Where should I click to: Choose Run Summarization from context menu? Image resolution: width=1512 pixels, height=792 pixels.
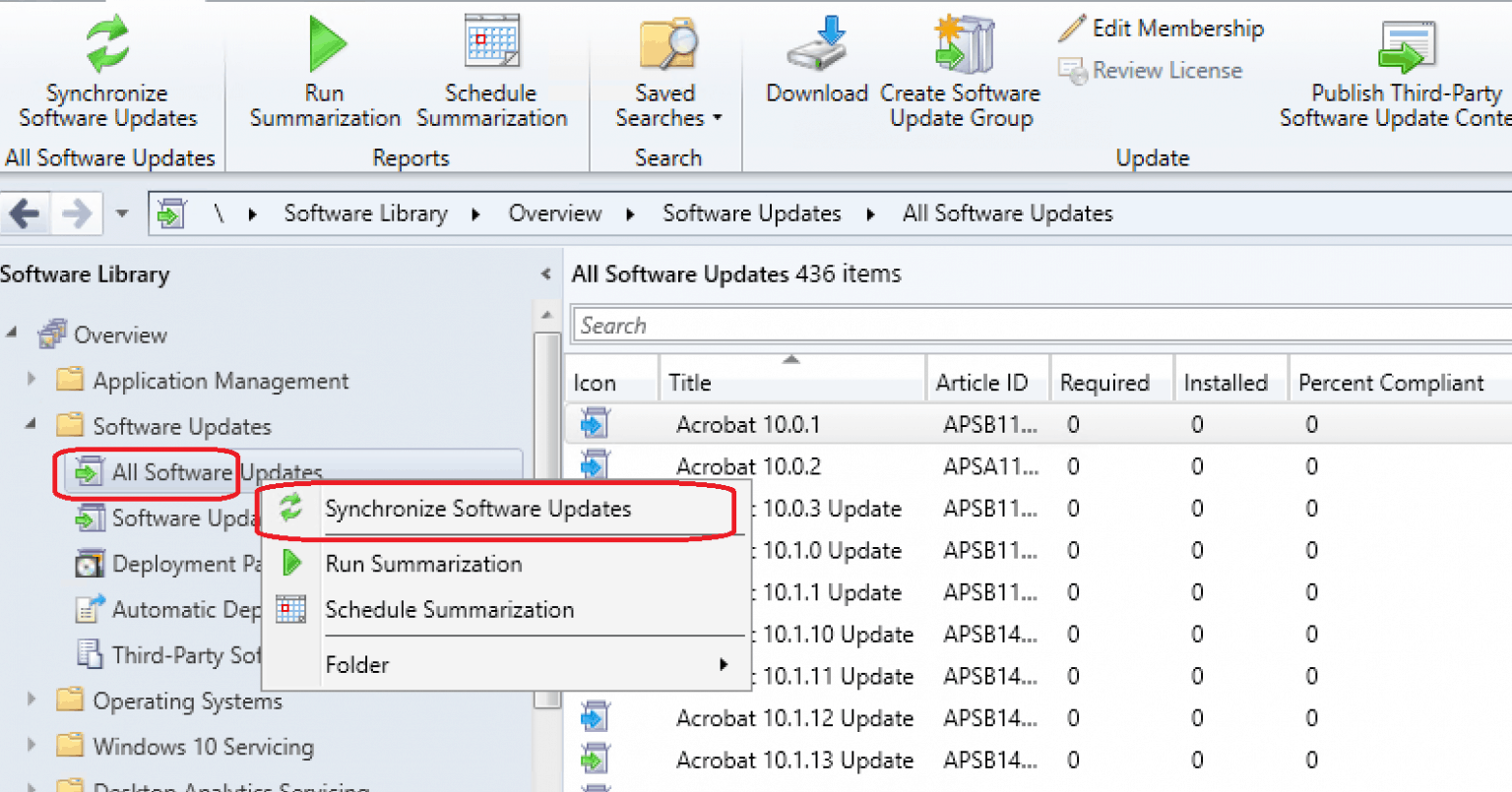(507, 564)
